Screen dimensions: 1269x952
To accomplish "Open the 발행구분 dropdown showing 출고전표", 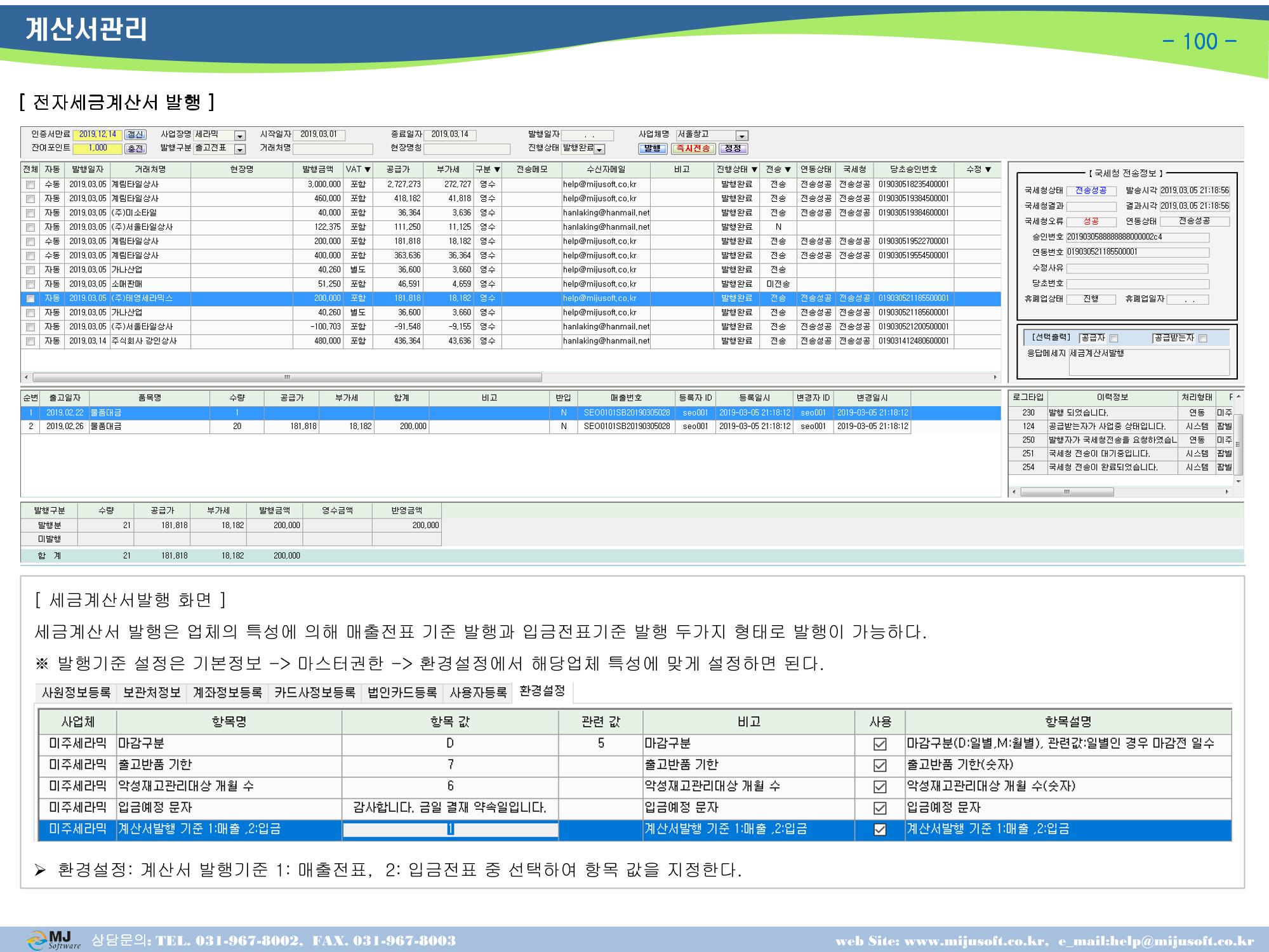I will [x=239, y=149].
